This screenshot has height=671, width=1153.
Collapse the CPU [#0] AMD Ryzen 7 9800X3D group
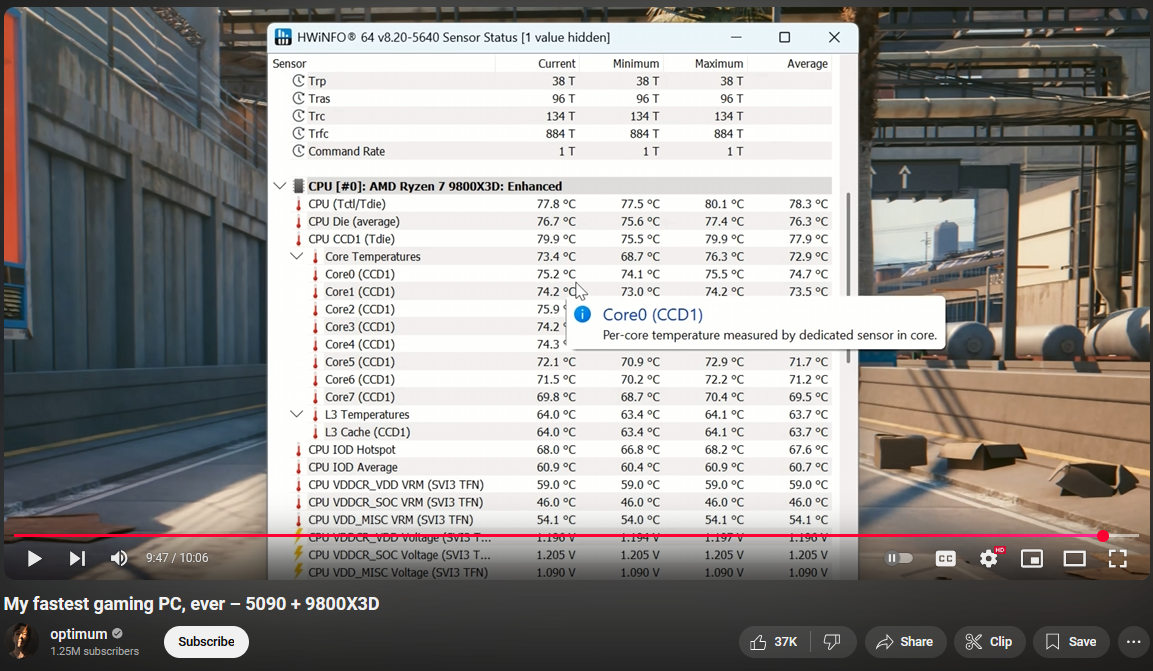point(279,186)
